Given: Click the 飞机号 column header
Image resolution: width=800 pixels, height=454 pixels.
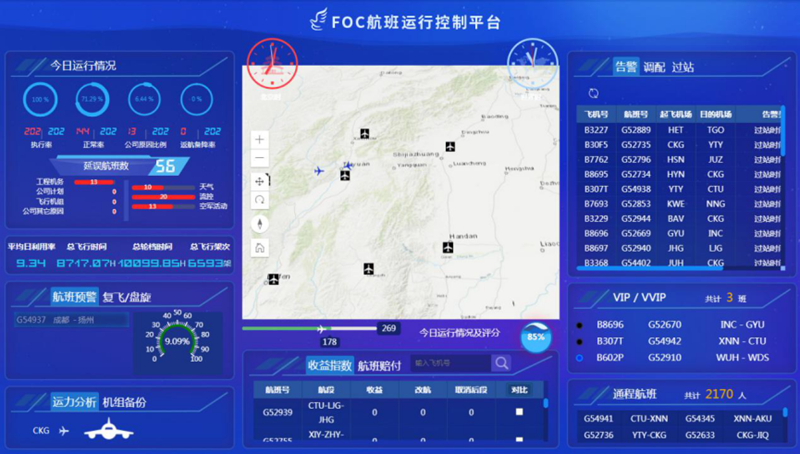Looking at the screenshot, I should [596, 114].
